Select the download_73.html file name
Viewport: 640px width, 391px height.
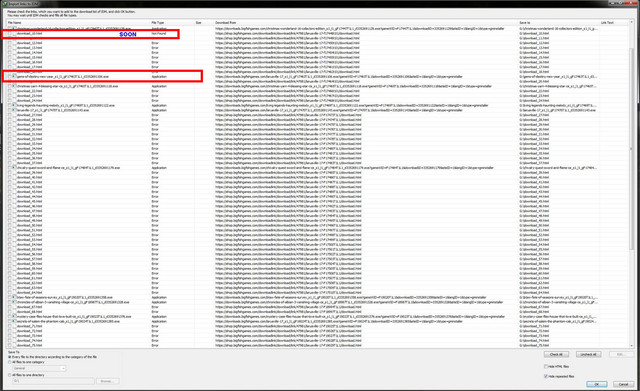coord(29,335)
